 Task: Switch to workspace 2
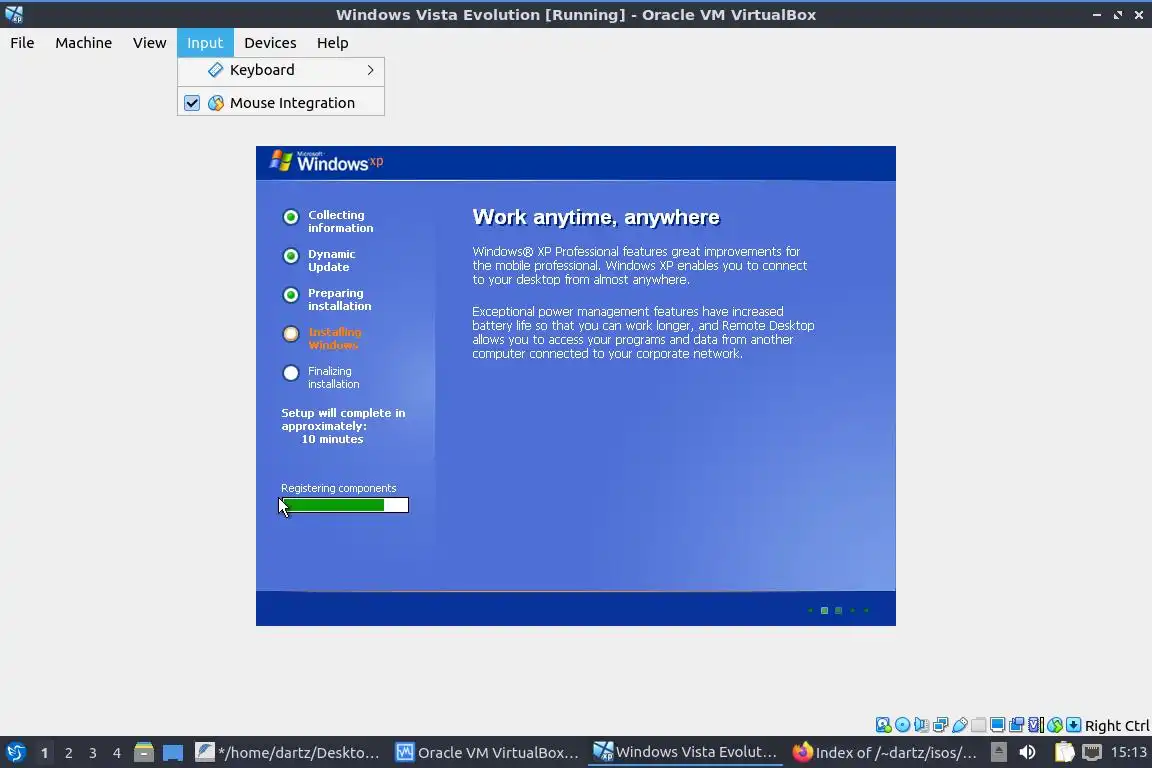pyautogui.click(x=68, y=753)
